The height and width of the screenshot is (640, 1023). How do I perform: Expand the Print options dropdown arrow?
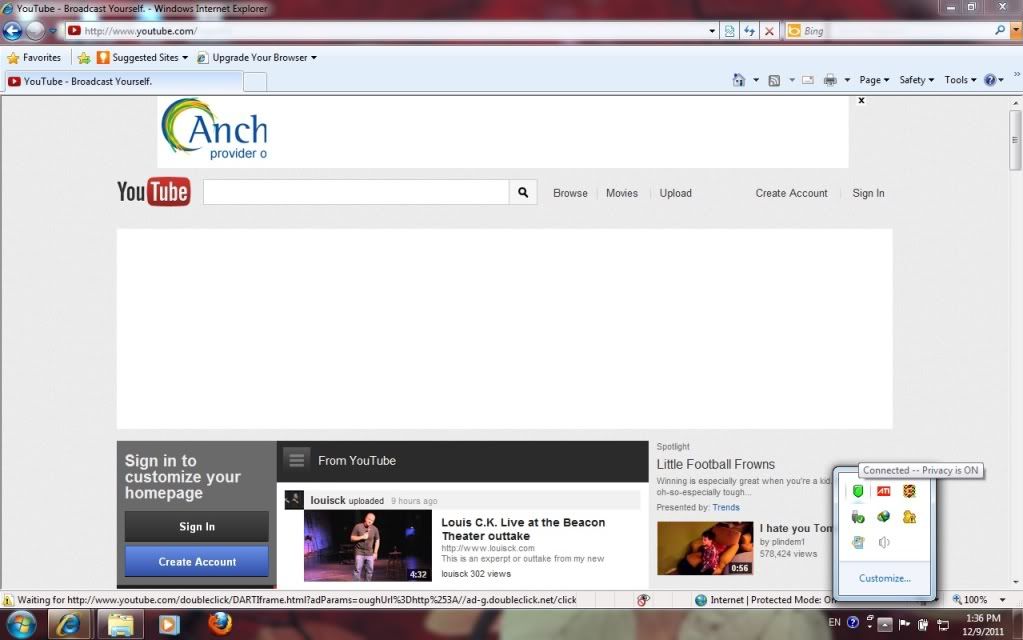pyautogui.click(x=847, y=80)
